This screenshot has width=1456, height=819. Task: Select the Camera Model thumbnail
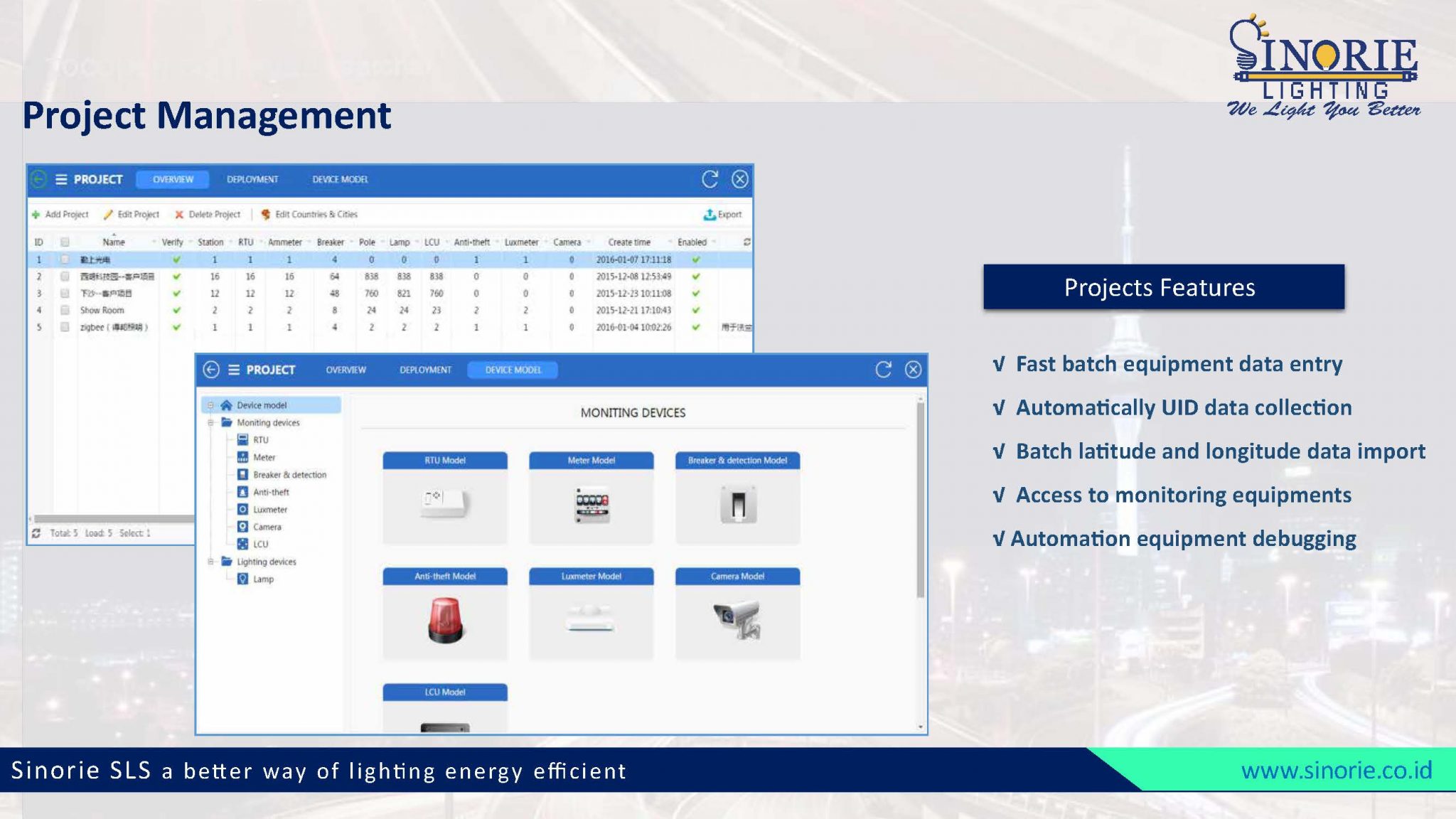point(737,620)
